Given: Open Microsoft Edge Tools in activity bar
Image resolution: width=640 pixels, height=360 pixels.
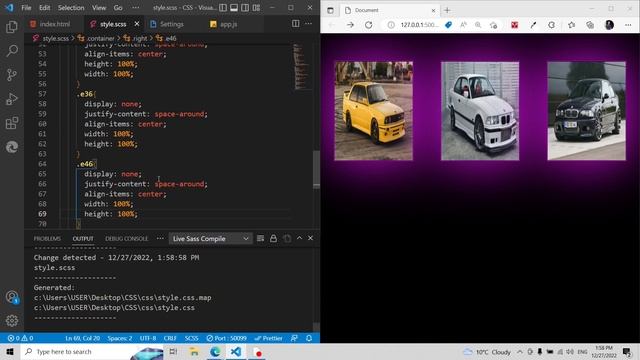Looking at the screenshot, I should [12, 147].
